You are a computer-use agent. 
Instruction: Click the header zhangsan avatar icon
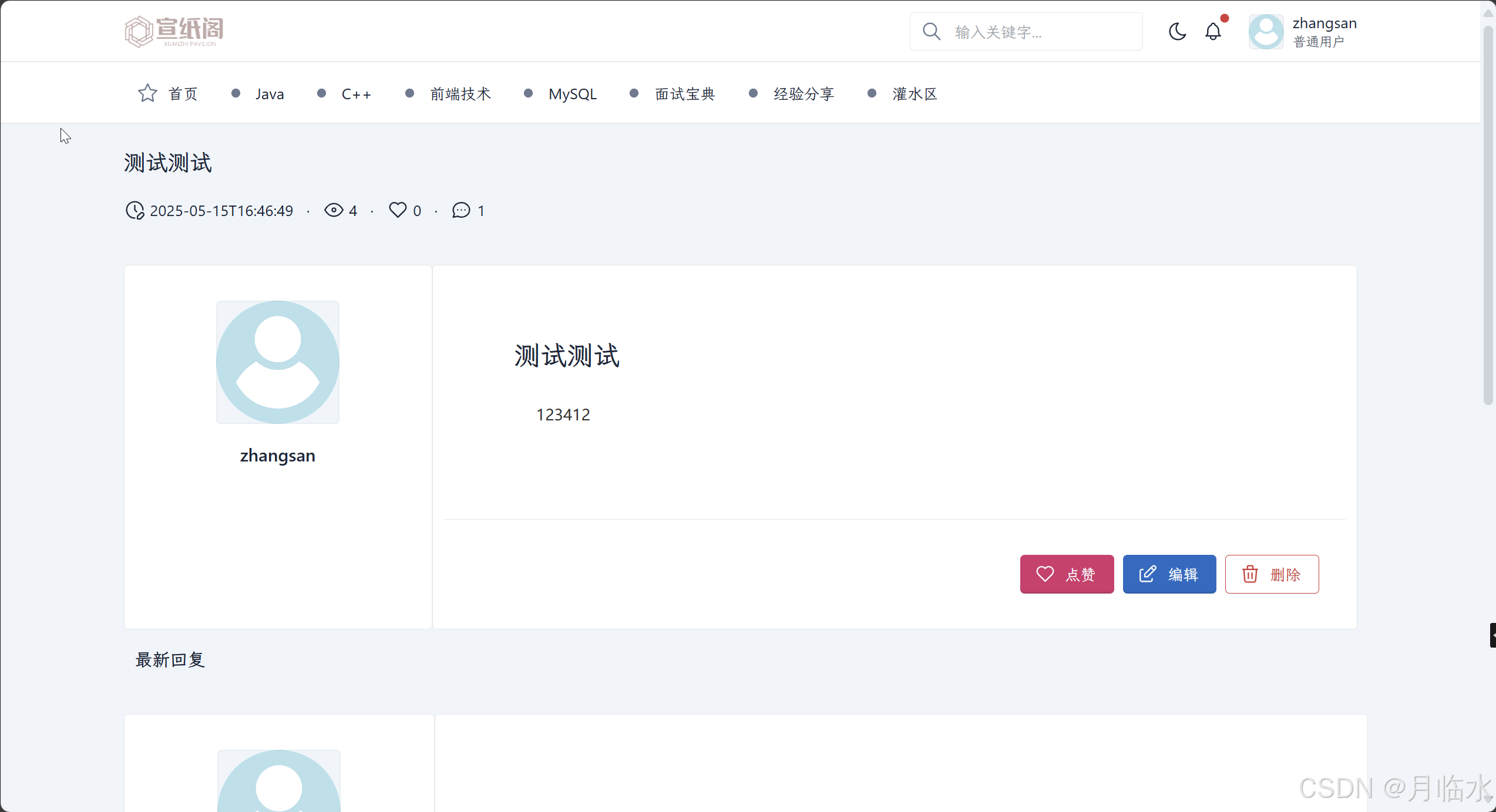click(1266, 32)
